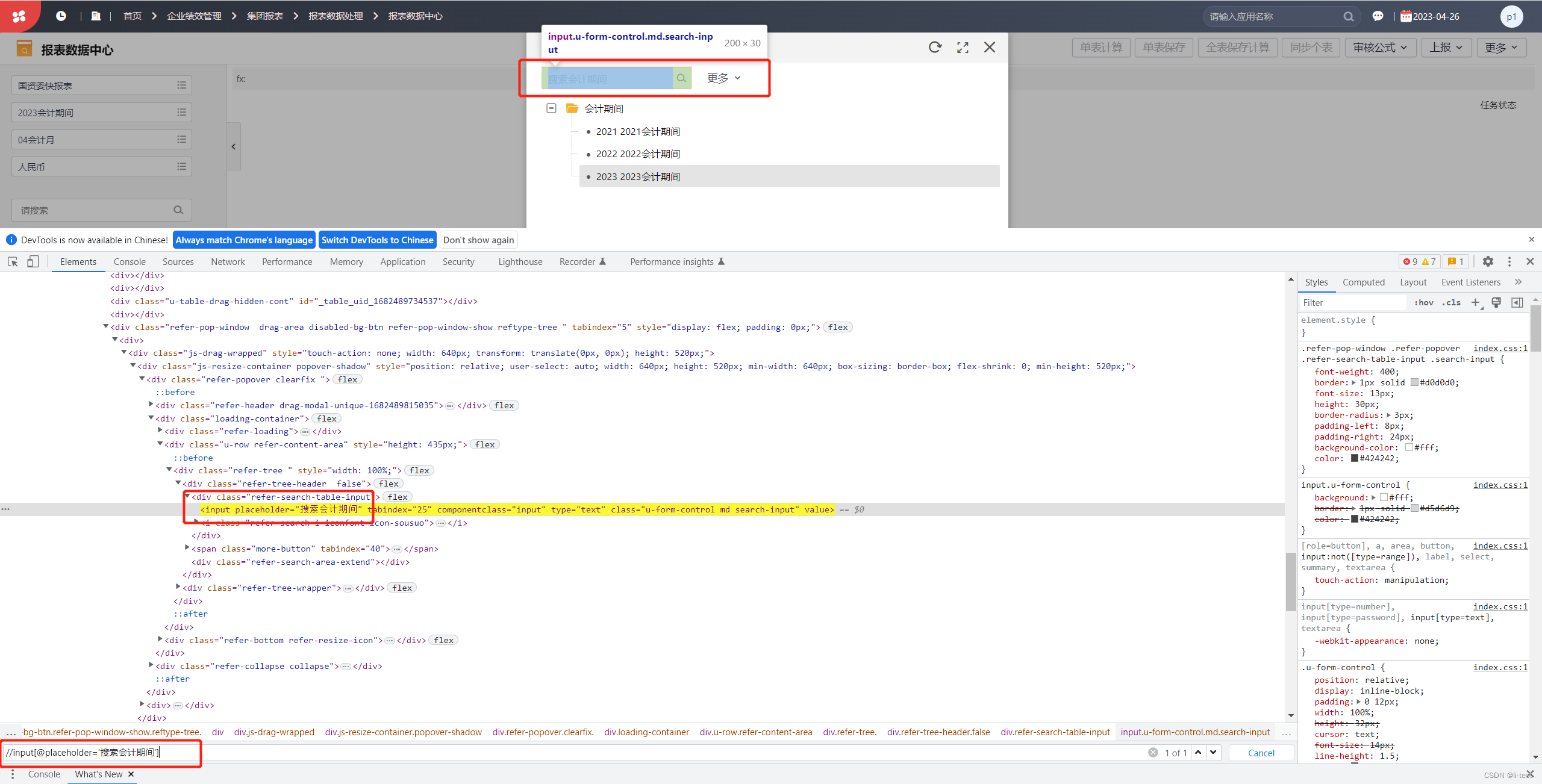Toggle the .cls class editor panel
1542x784 pixels.
pyautogui.click(x=1452, y=302)
